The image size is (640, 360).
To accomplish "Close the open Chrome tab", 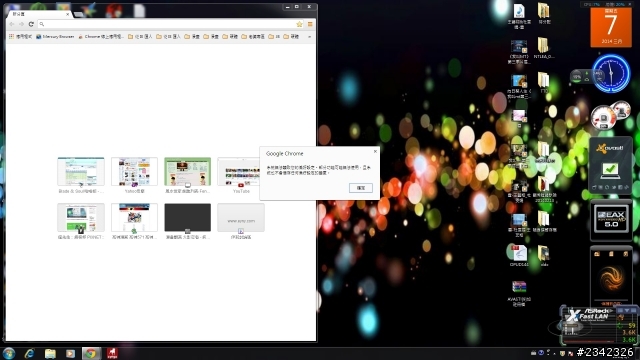I will tap(67, 14).
